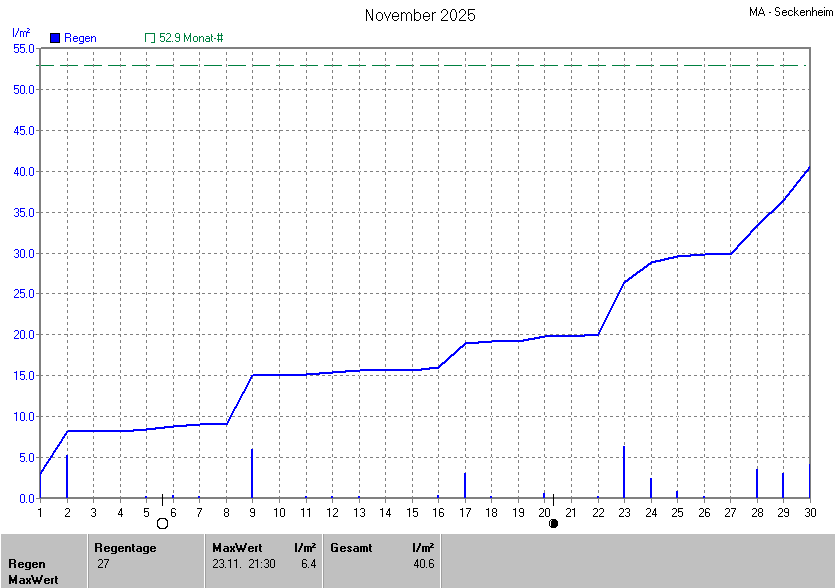The image size is (835, 588).
Task: Click the rain bar at day 9
Action: (252, 474)
